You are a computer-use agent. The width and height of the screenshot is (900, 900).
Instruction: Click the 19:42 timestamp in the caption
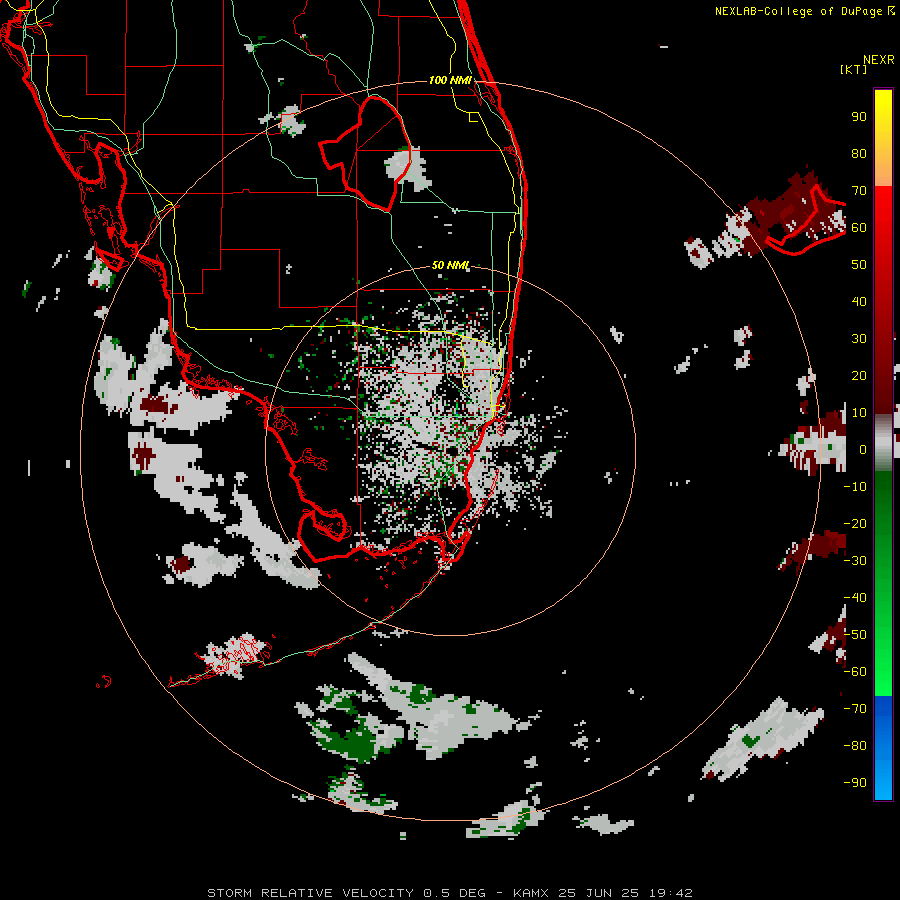click(671, 893)
